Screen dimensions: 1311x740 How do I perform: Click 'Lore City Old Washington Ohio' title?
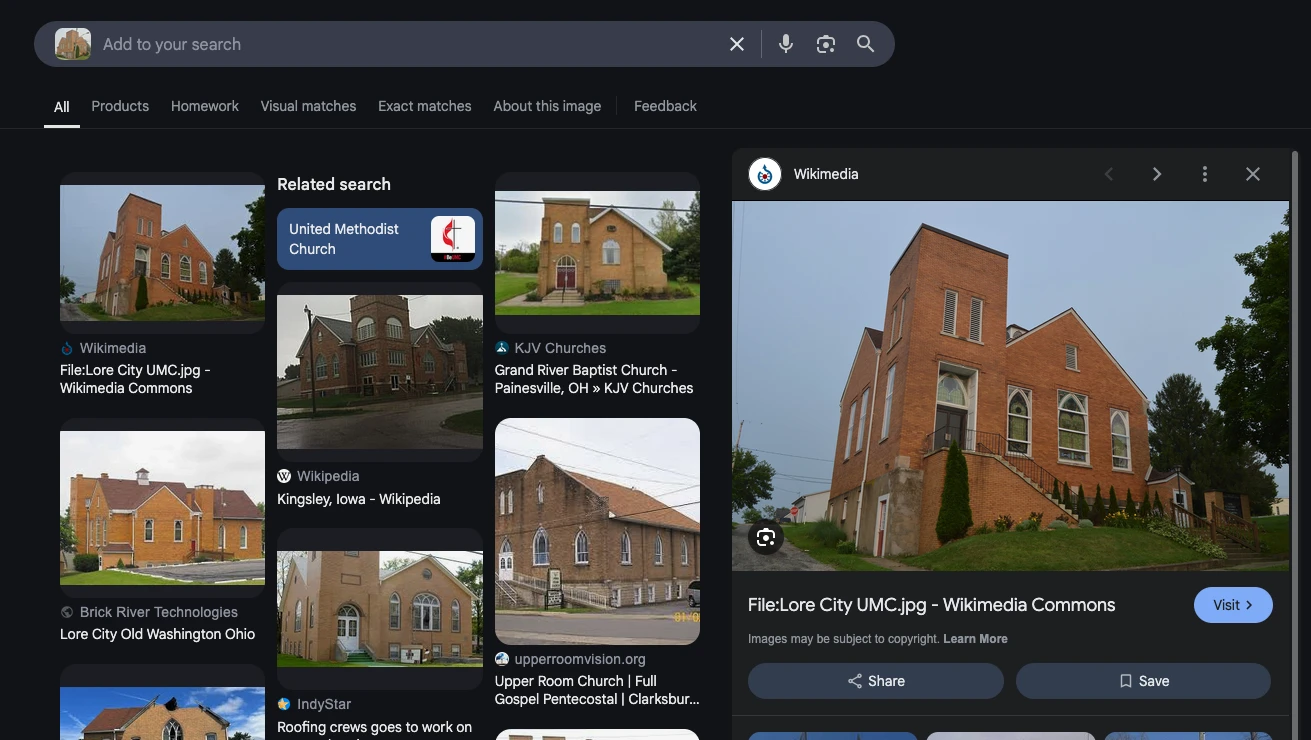pyautogui.click(x=157, y=634)
